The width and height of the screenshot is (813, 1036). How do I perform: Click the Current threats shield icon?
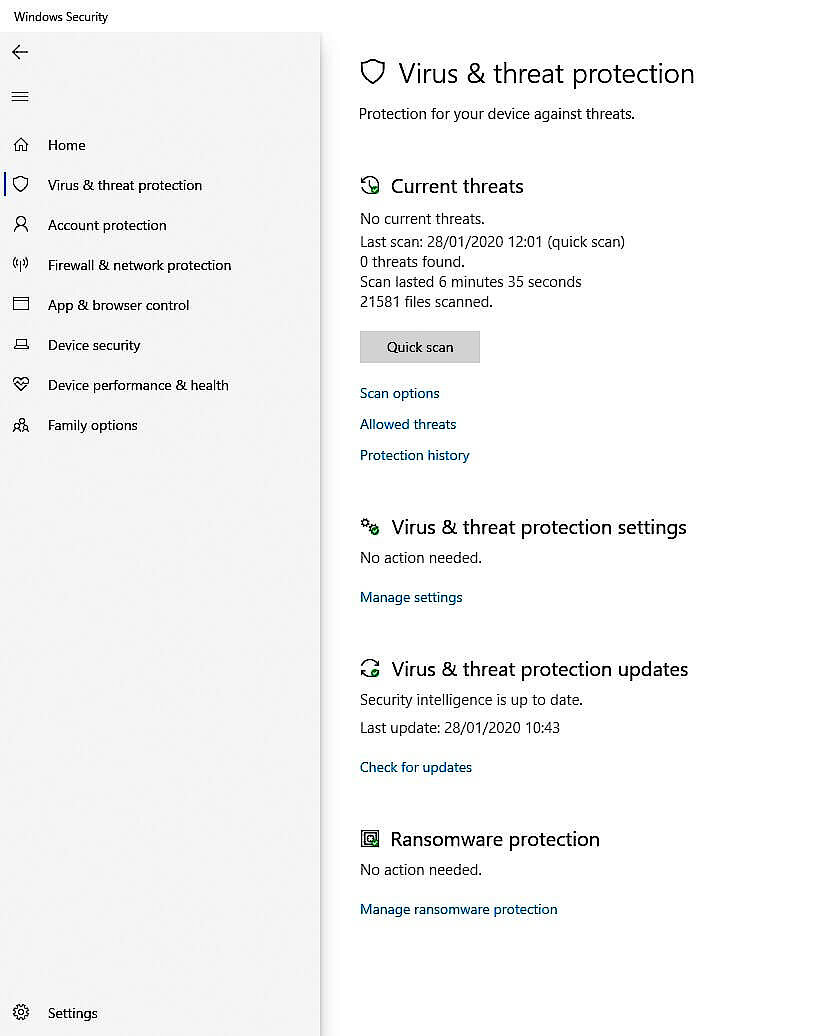tap(370, 185)
